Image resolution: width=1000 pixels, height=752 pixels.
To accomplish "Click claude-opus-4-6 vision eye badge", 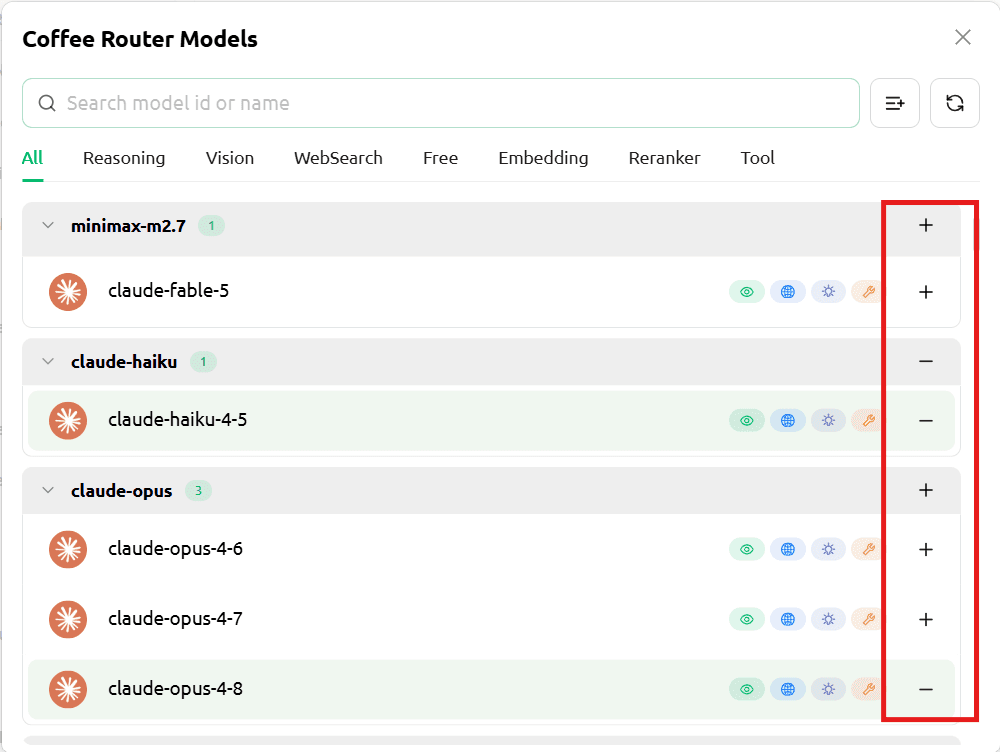I will click(747, 550).
